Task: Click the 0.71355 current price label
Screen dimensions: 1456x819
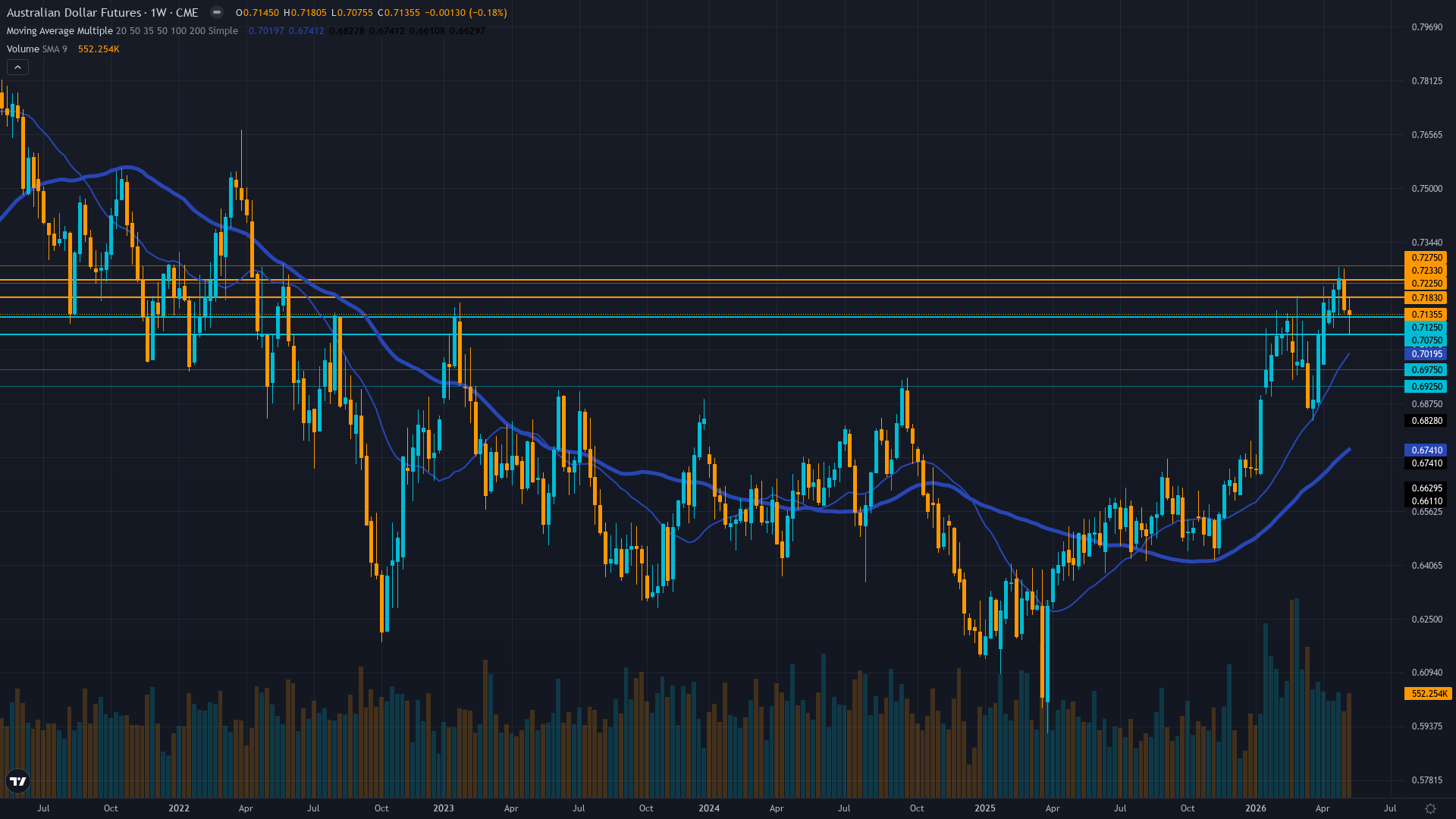Action: 1426,315
